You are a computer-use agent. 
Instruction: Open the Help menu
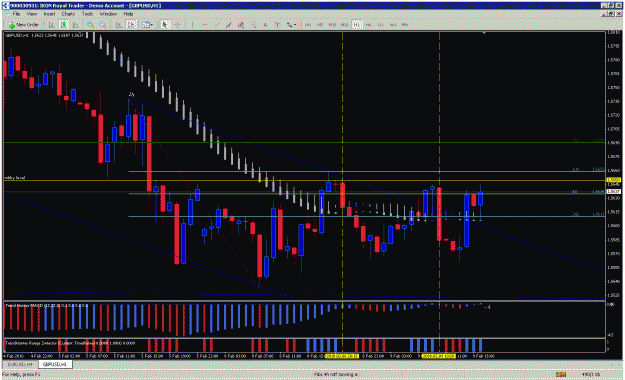(x=128, y=14)
